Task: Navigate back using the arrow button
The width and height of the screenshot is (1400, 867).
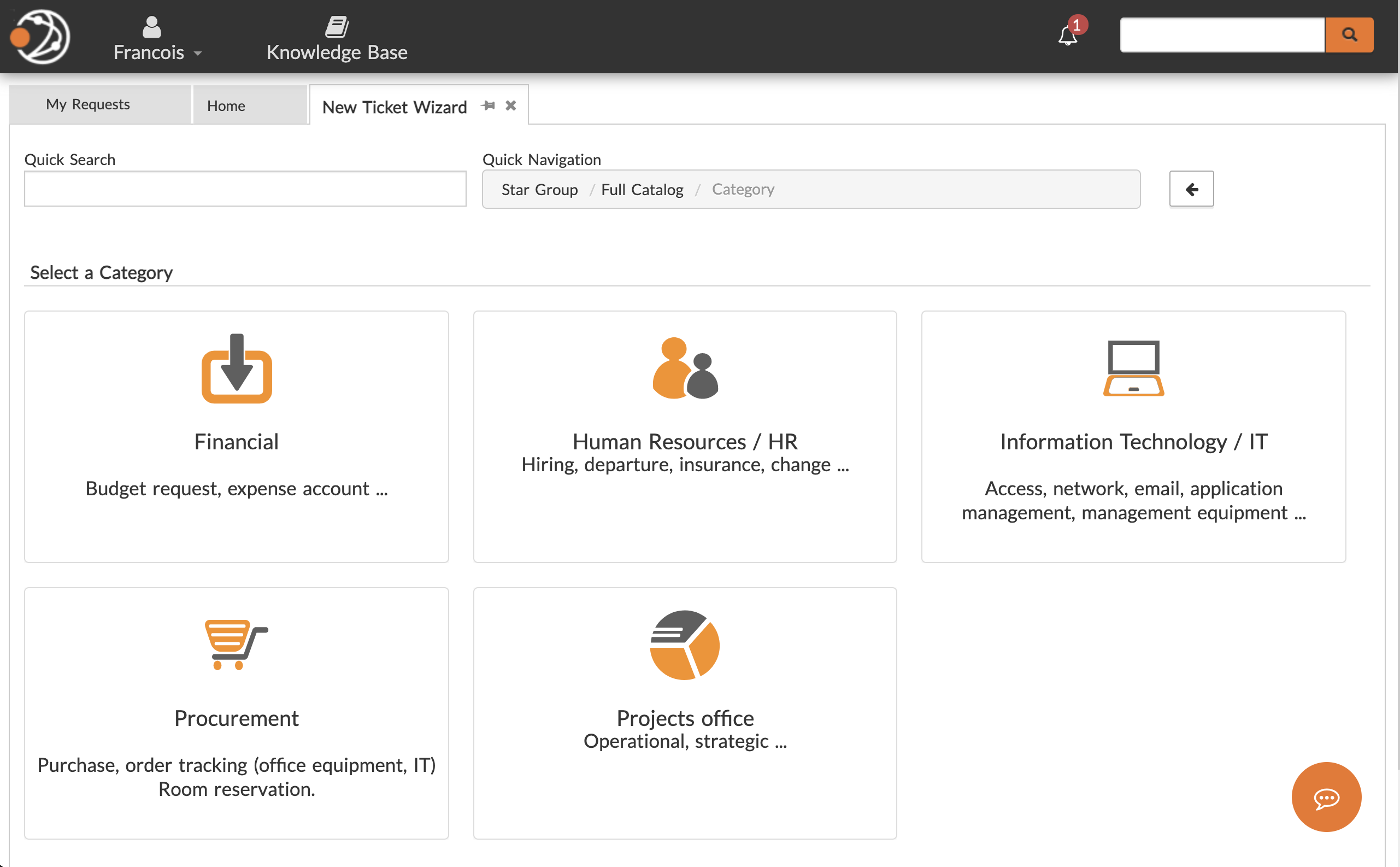Action: [1191, 189]
